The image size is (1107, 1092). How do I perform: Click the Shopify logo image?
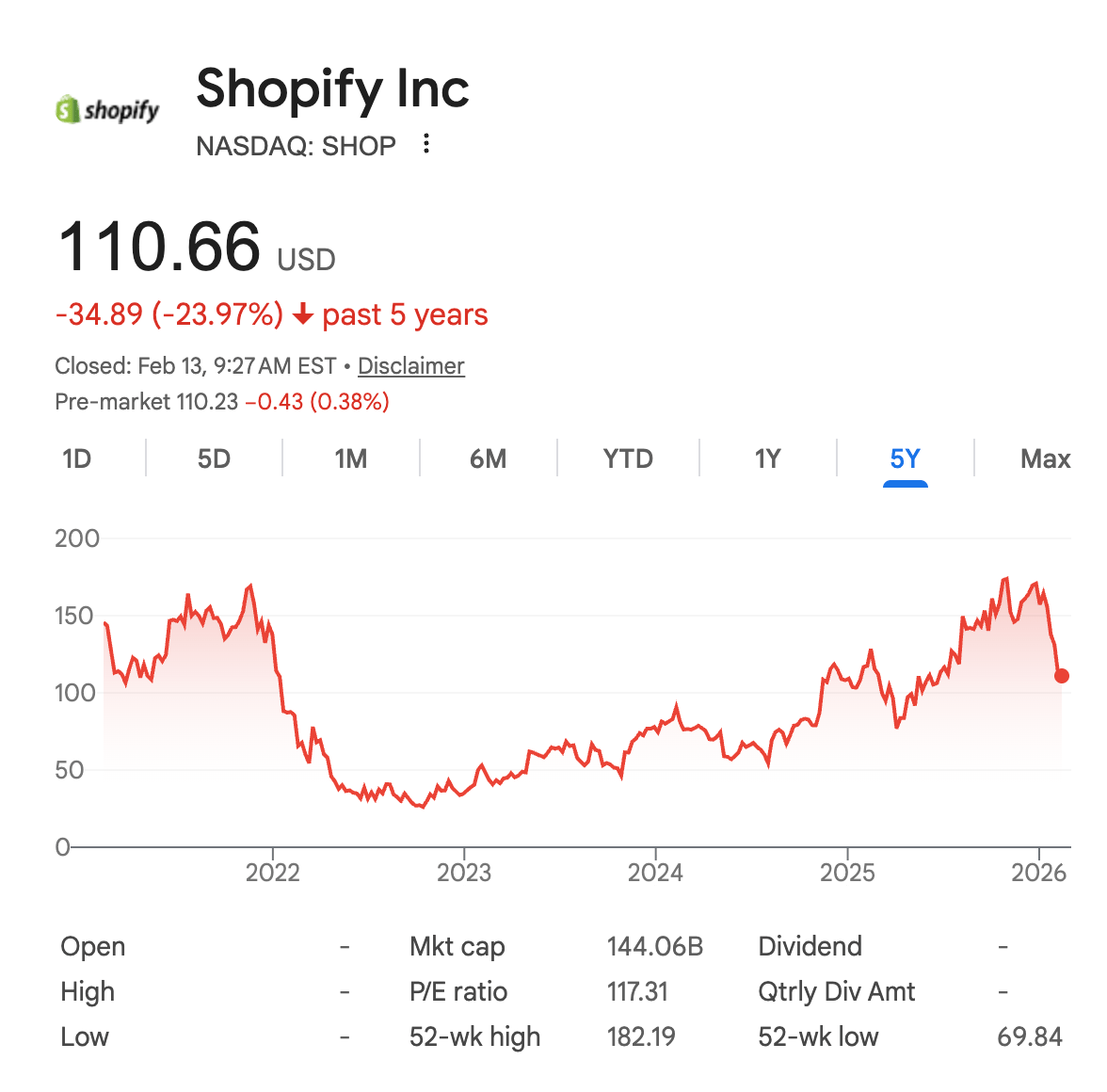[107, 109]
